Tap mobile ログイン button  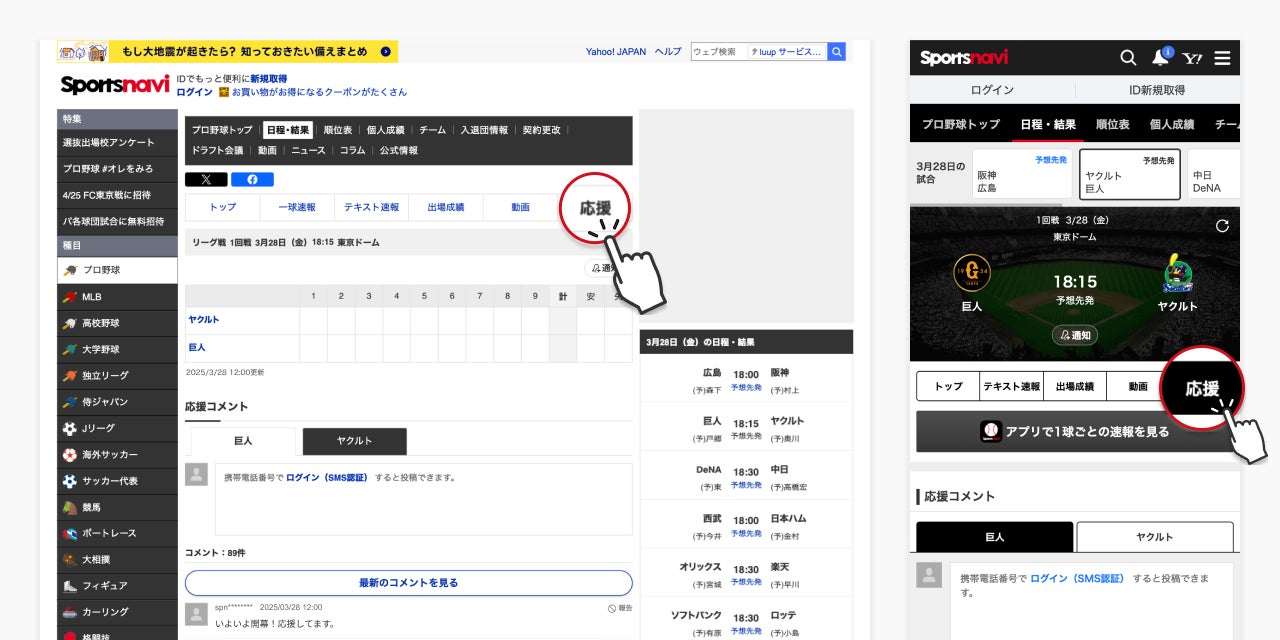coord(992,90)
